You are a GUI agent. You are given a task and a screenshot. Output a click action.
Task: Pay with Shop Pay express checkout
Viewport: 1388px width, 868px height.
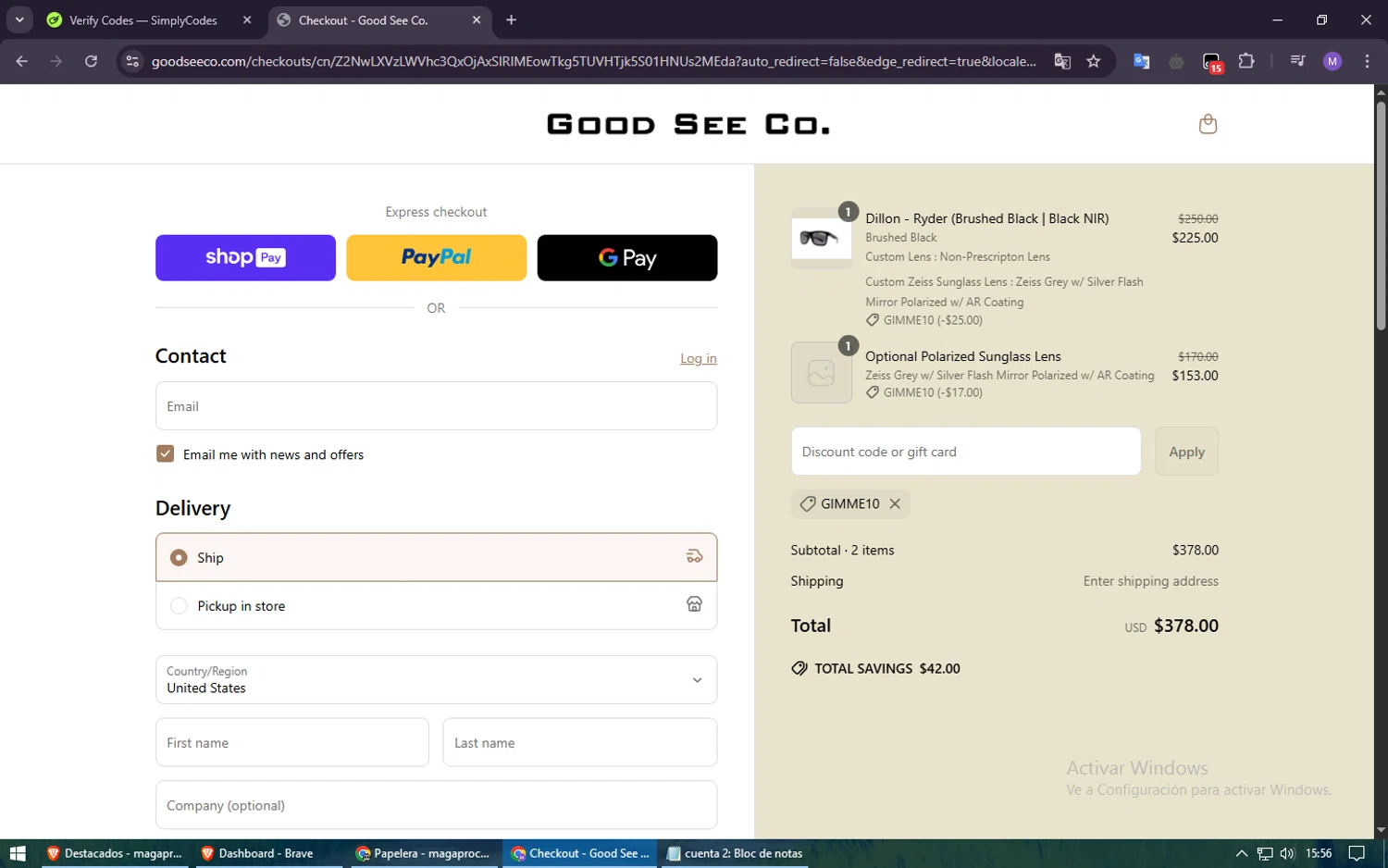[245, 257]
